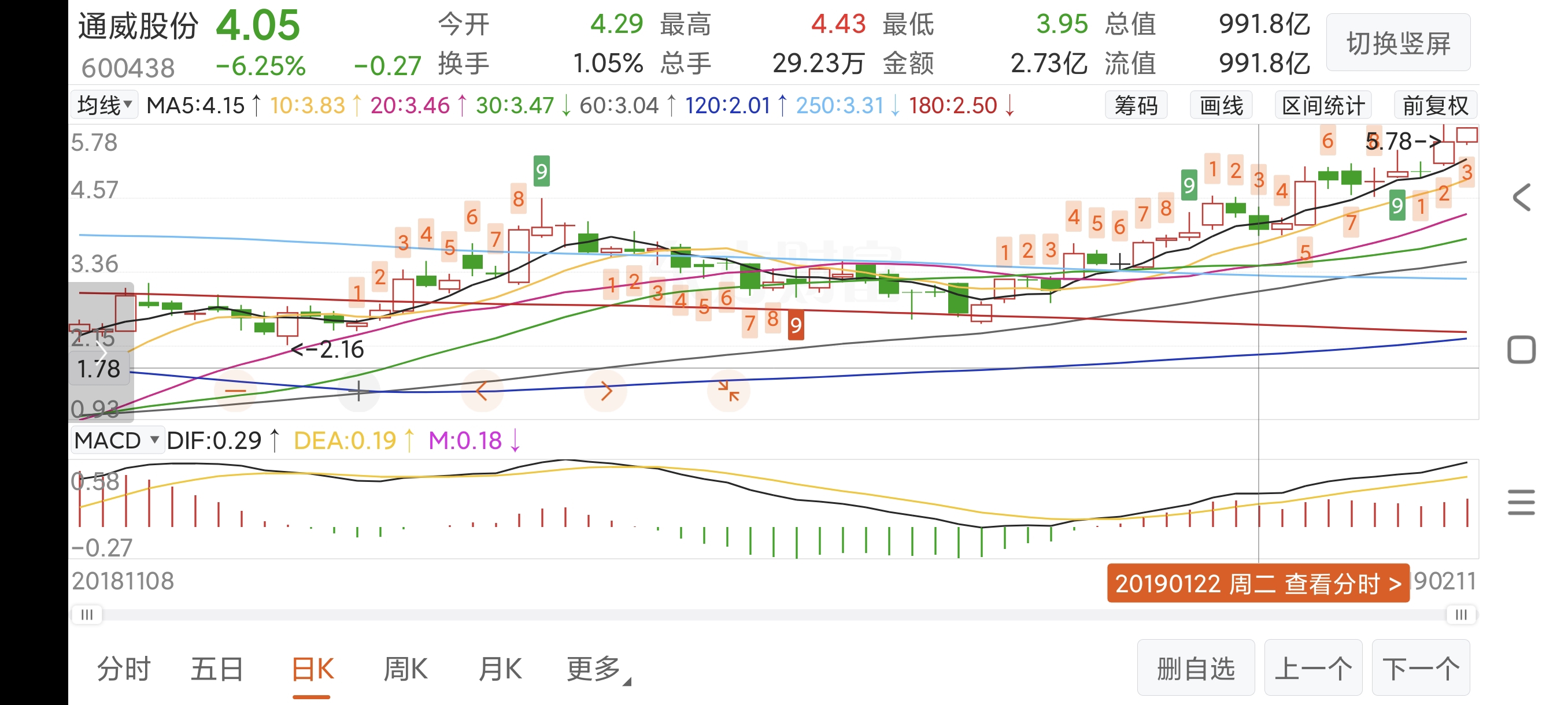Switch to the 周K tab

(x=405, y=669)
